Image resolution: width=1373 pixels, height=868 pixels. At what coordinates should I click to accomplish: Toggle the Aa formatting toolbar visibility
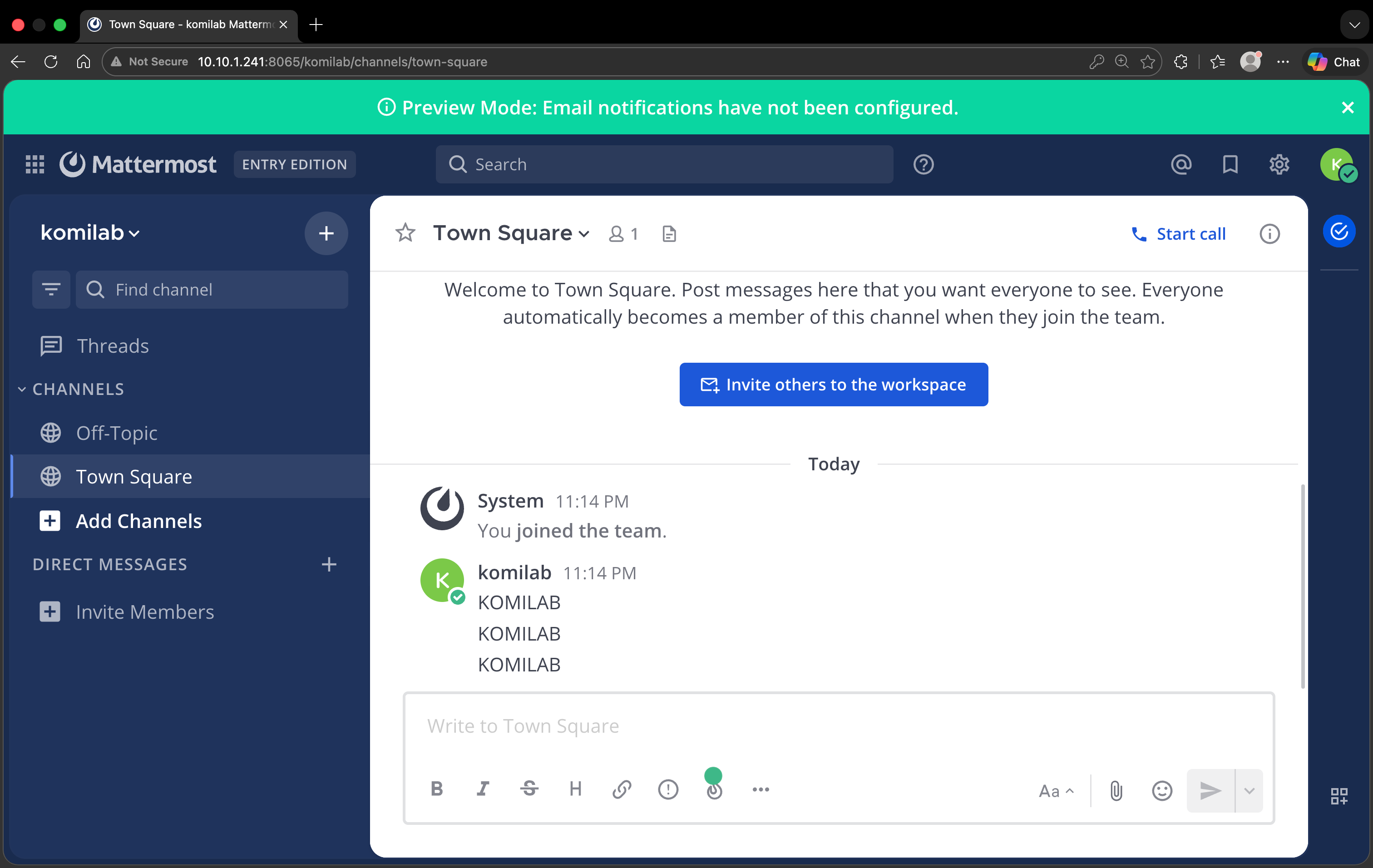tap(1056, 790)
